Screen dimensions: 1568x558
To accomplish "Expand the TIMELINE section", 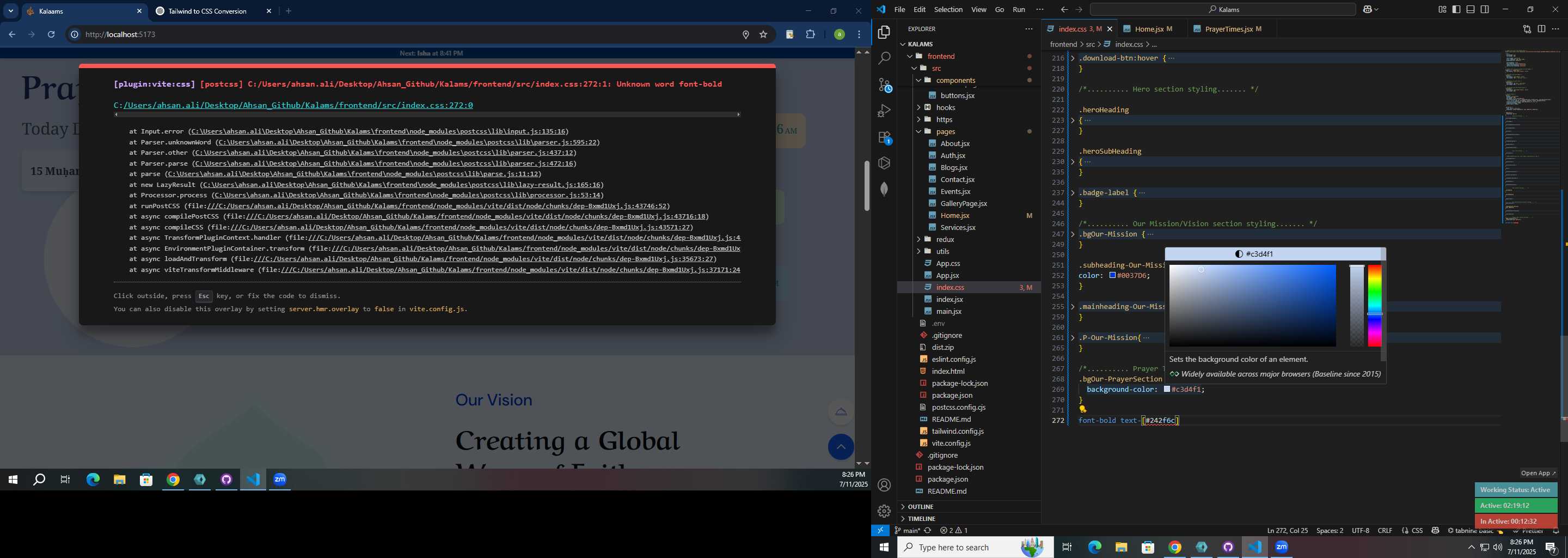I will (x=922, y=519).
